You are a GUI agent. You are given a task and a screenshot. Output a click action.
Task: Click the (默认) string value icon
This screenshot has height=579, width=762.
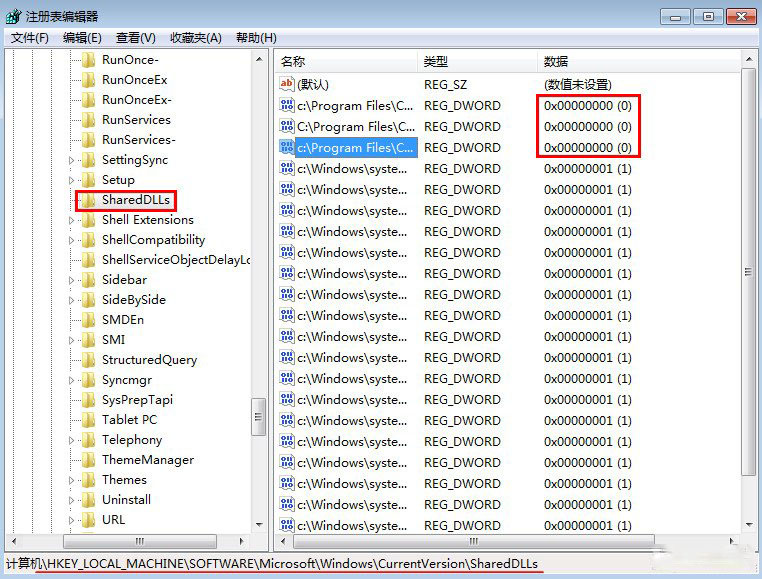pos(287,85)
